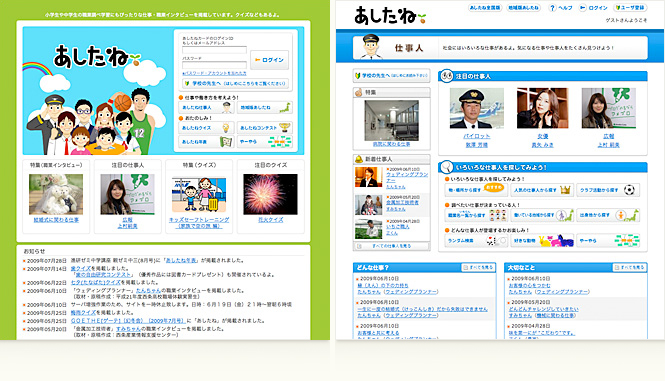This screenshot has height=381, width=665.
Task: Click the password (パスワード) field on left page
Action: click(x=214, y=65)
